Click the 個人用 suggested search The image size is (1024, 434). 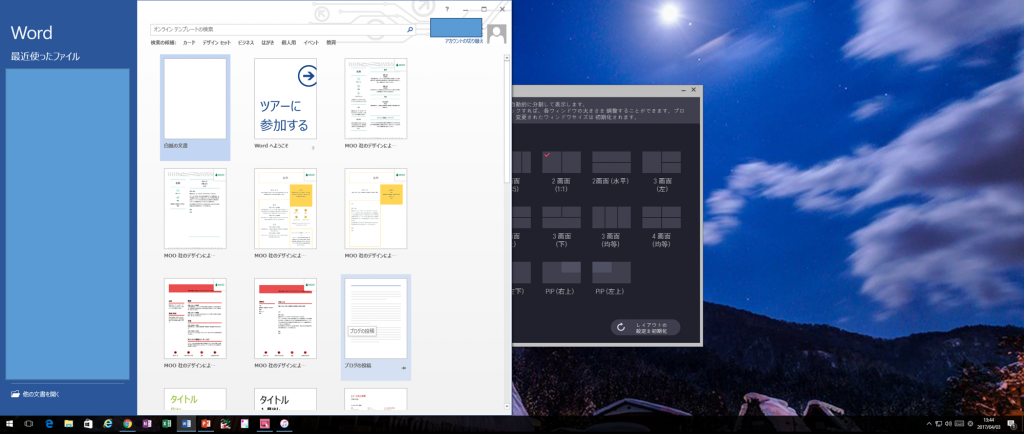[x=289, y=42]
